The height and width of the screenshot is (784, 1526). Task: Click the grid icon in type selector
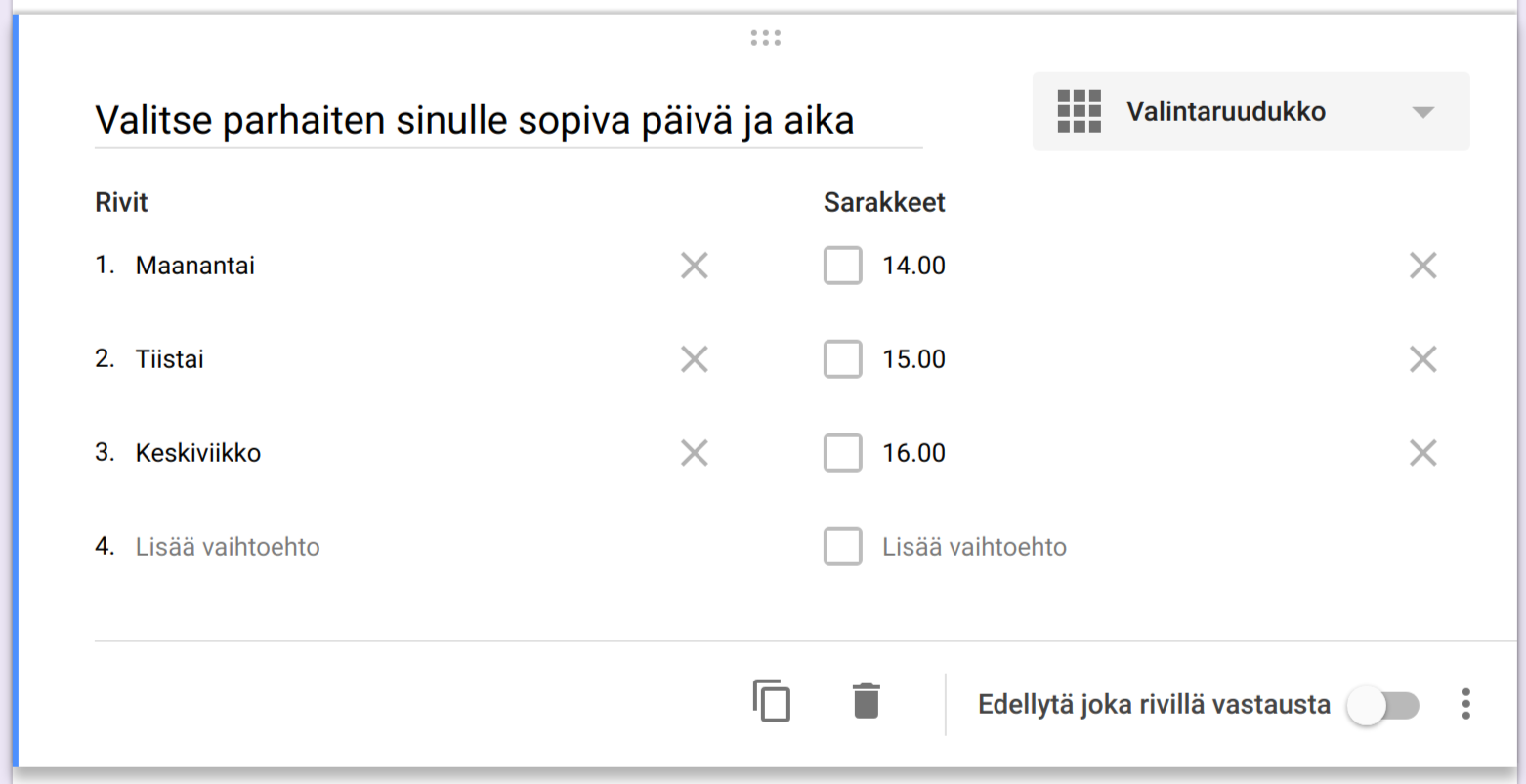pos(1080,111)
